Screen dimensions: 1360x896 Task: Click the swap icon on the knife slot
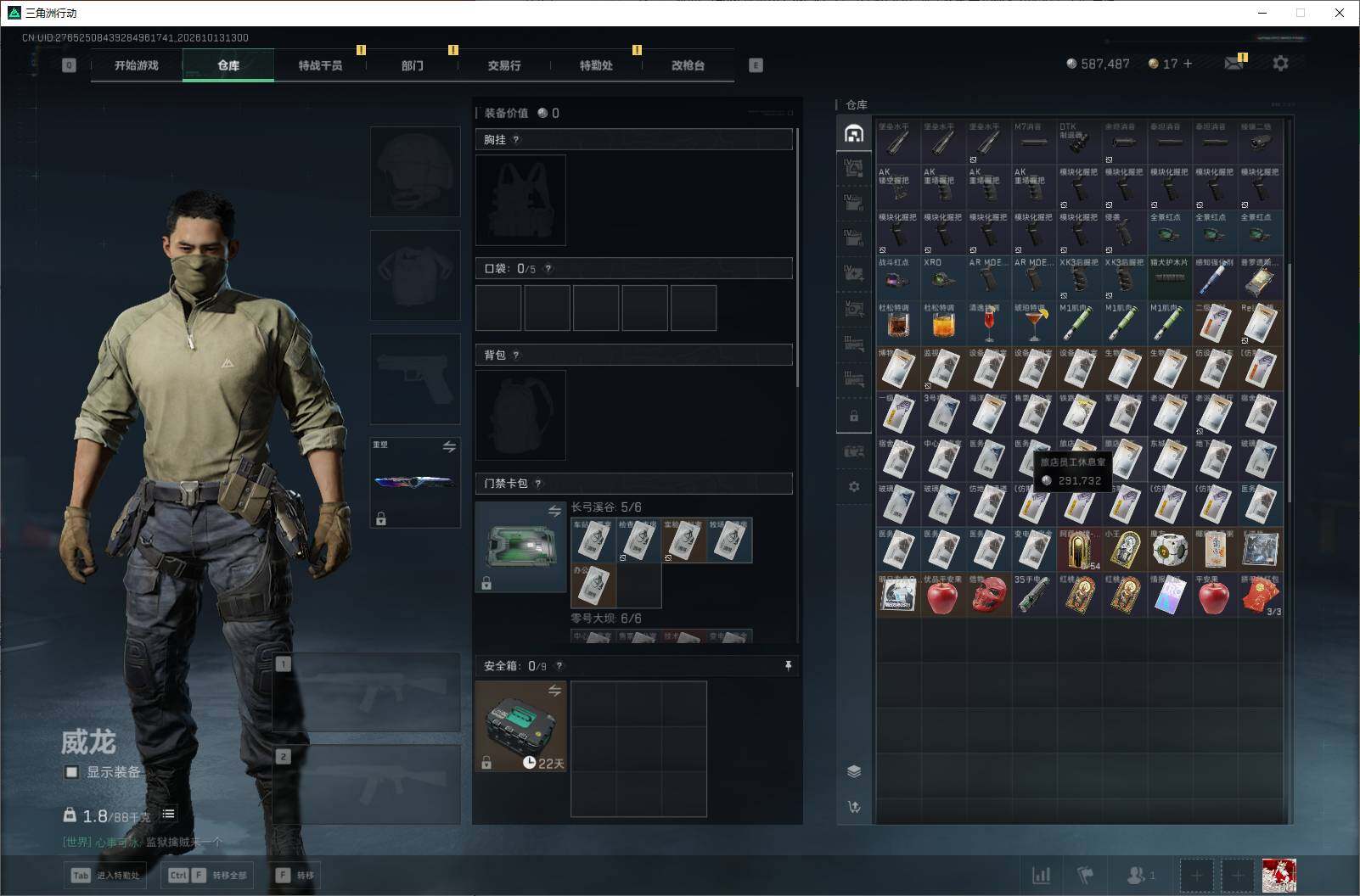449,447
